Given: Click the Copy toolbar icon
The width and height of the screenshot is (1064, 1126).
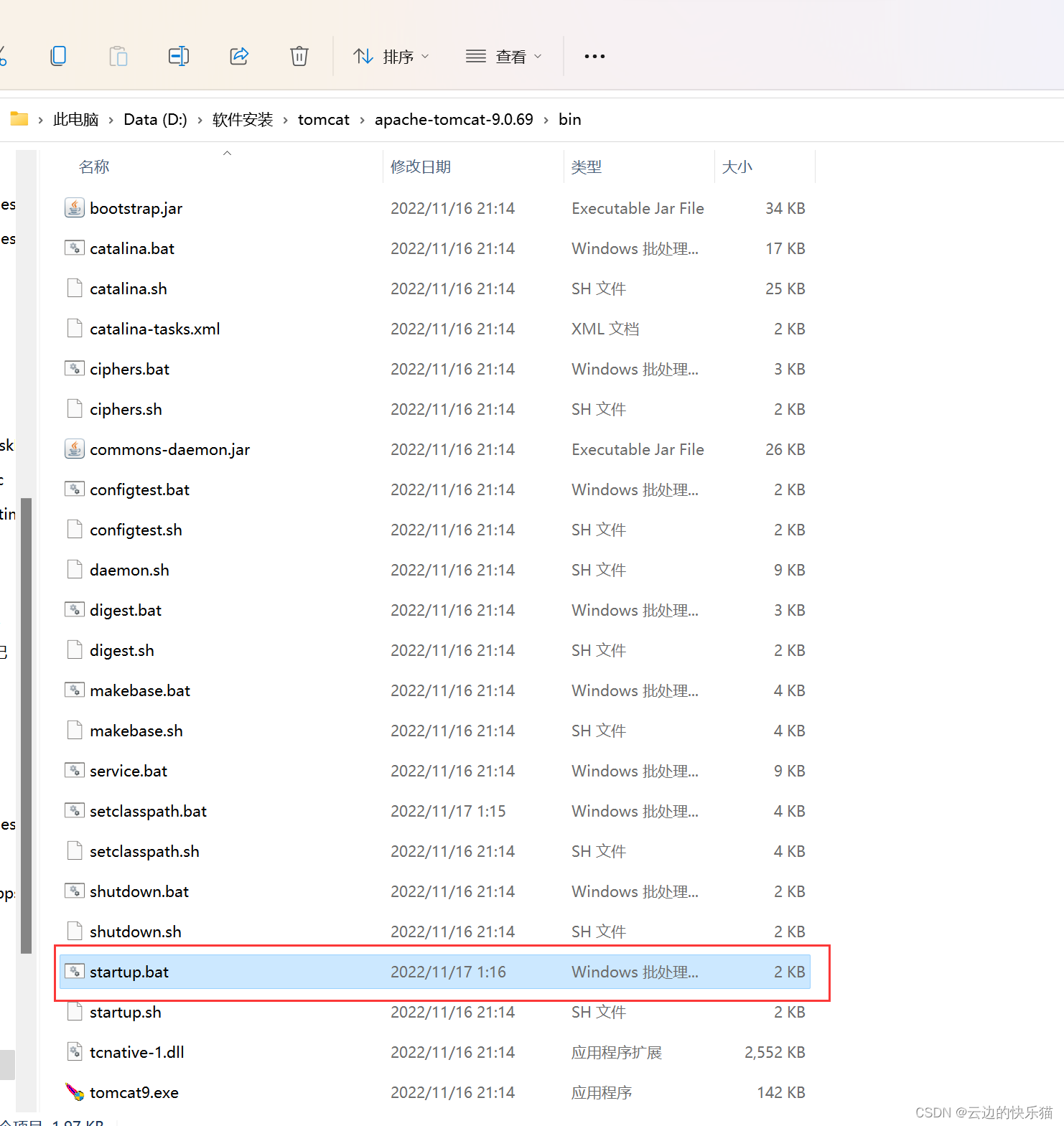Looking at the screenshot, I should point(58,56).
